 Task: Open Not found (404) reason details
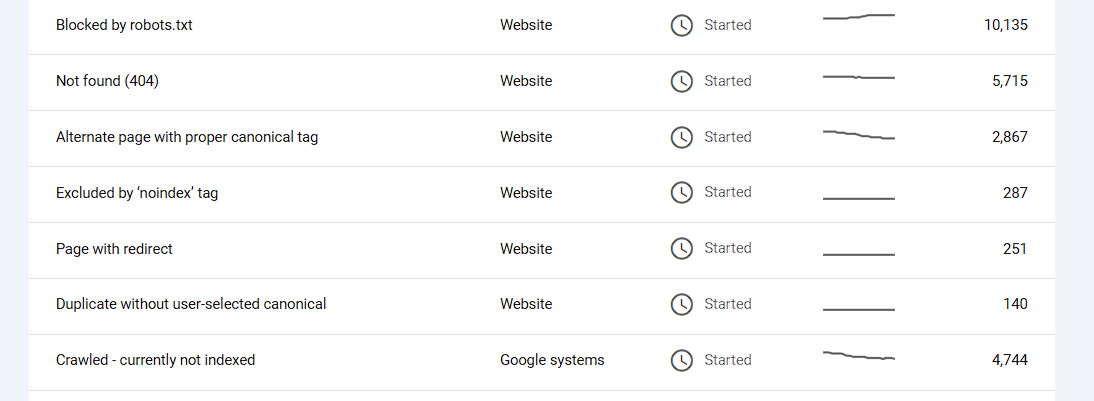pyautogui.click(x=107, y=81)
